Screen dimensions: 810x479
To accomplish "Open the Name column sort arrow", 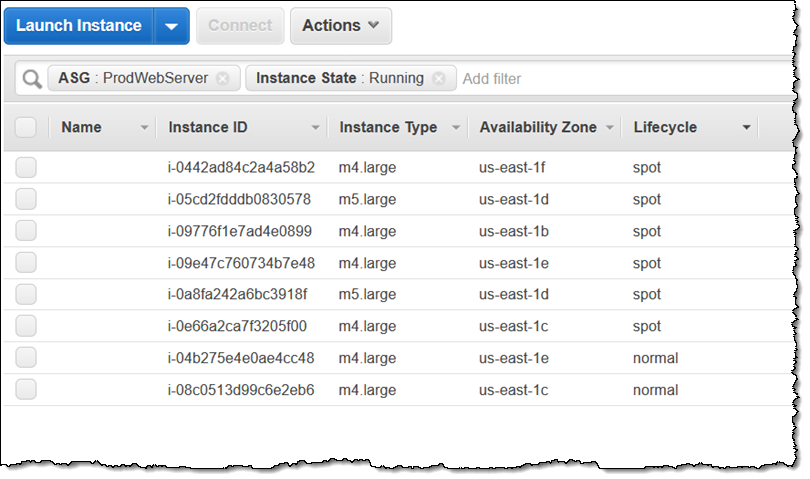I will 145,128.
